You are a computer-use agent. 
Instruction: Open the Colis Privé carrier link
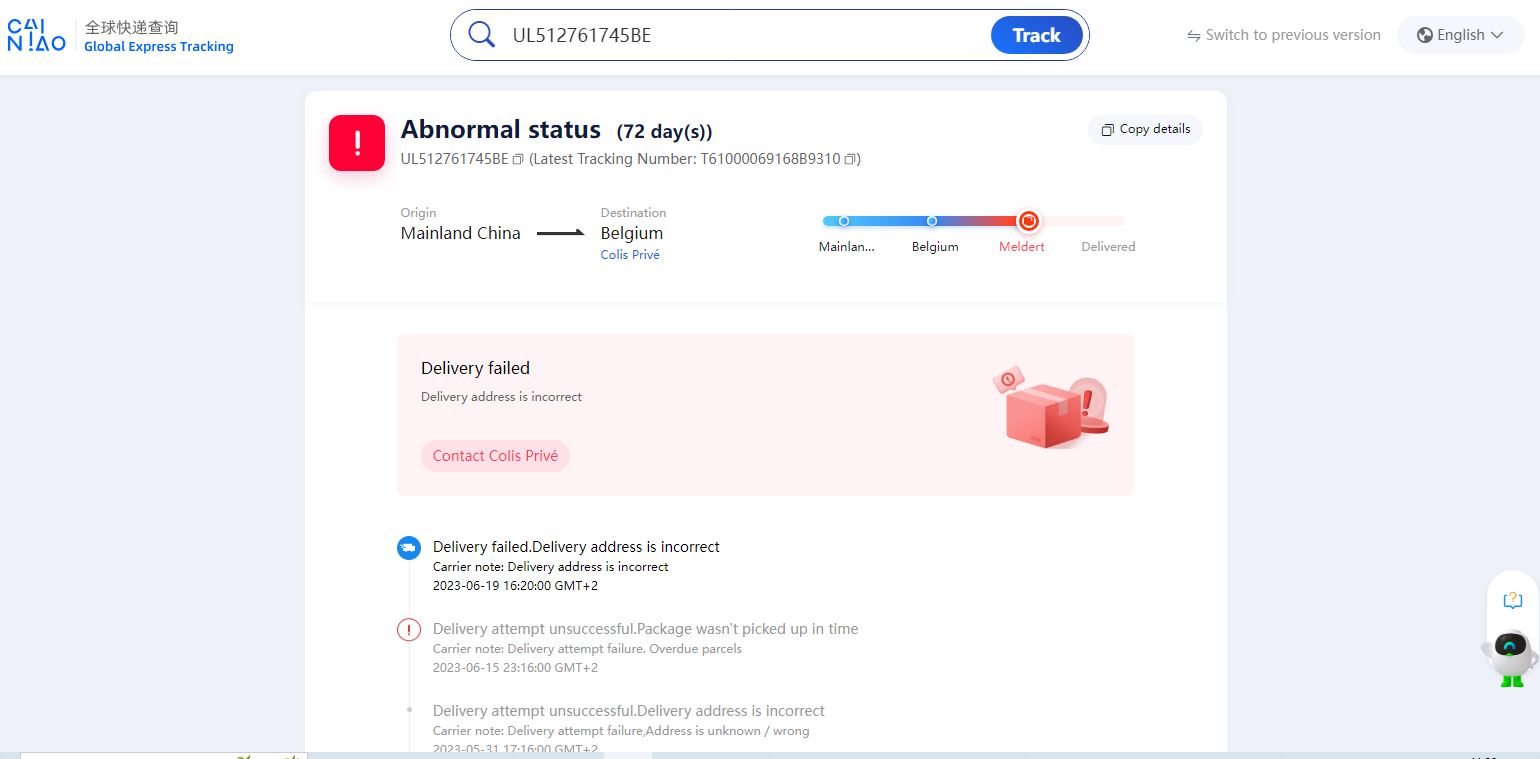point(630,255)
